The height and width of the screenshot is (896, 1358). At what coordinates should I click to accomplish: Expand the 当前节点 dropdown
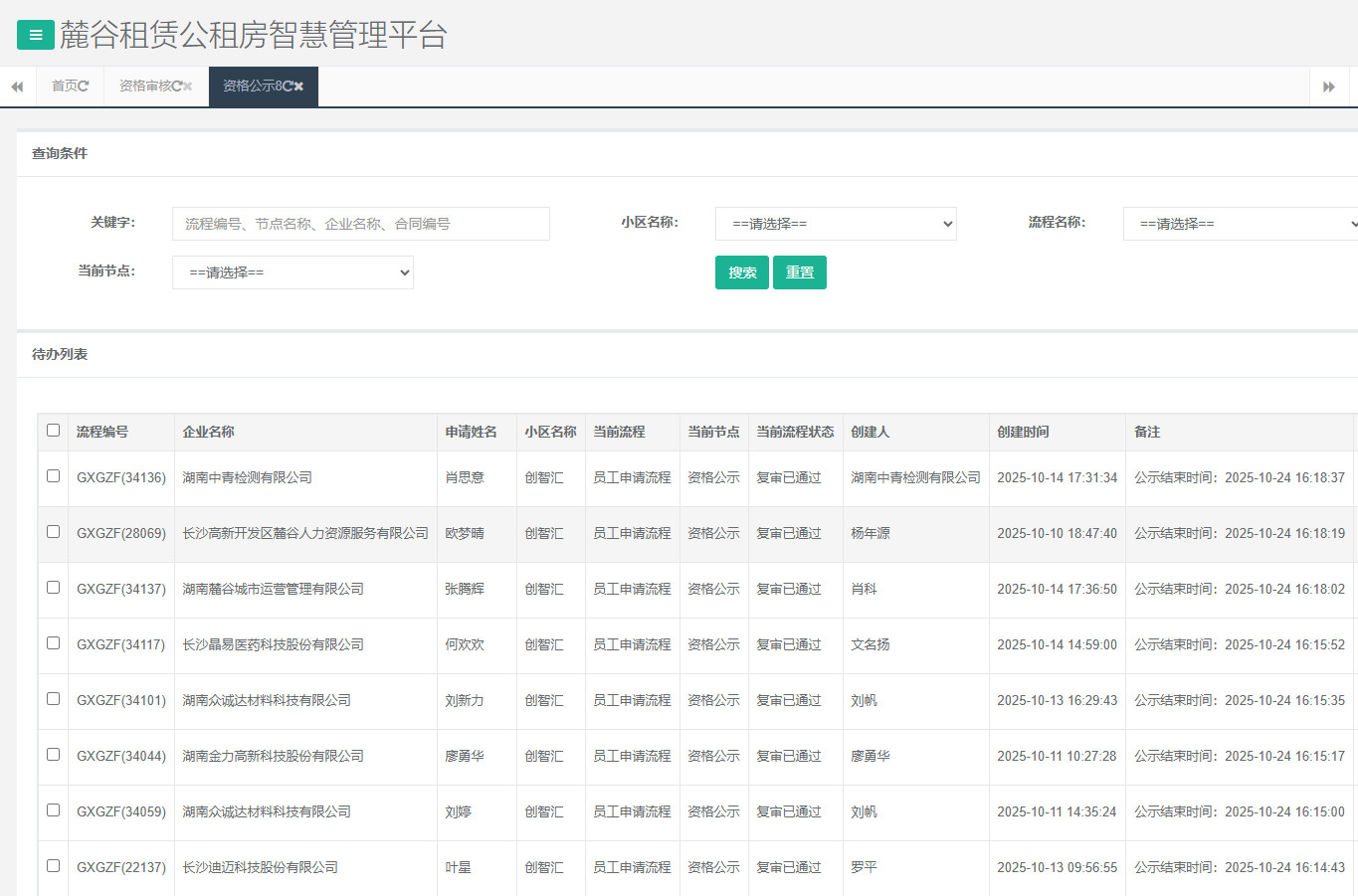(292, 272)
